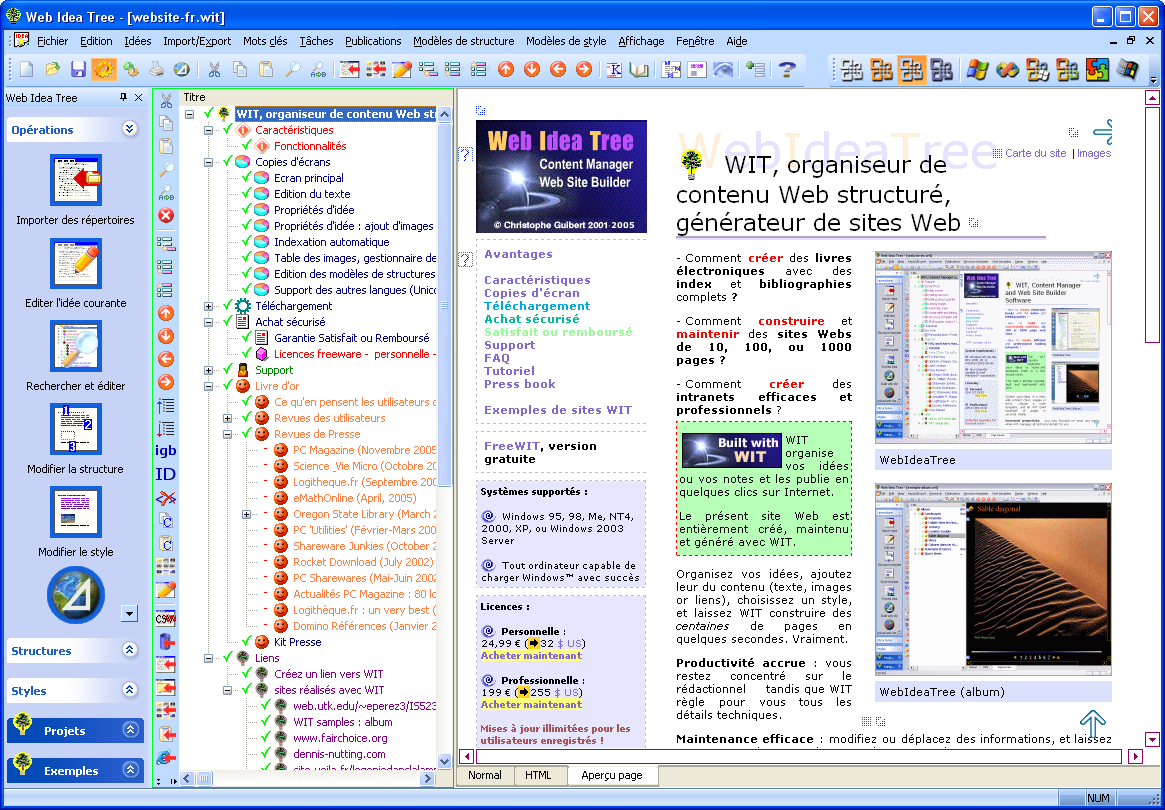
Task: Click the scissors Cut icon in top toolbar
Action: tap(213, 69)
